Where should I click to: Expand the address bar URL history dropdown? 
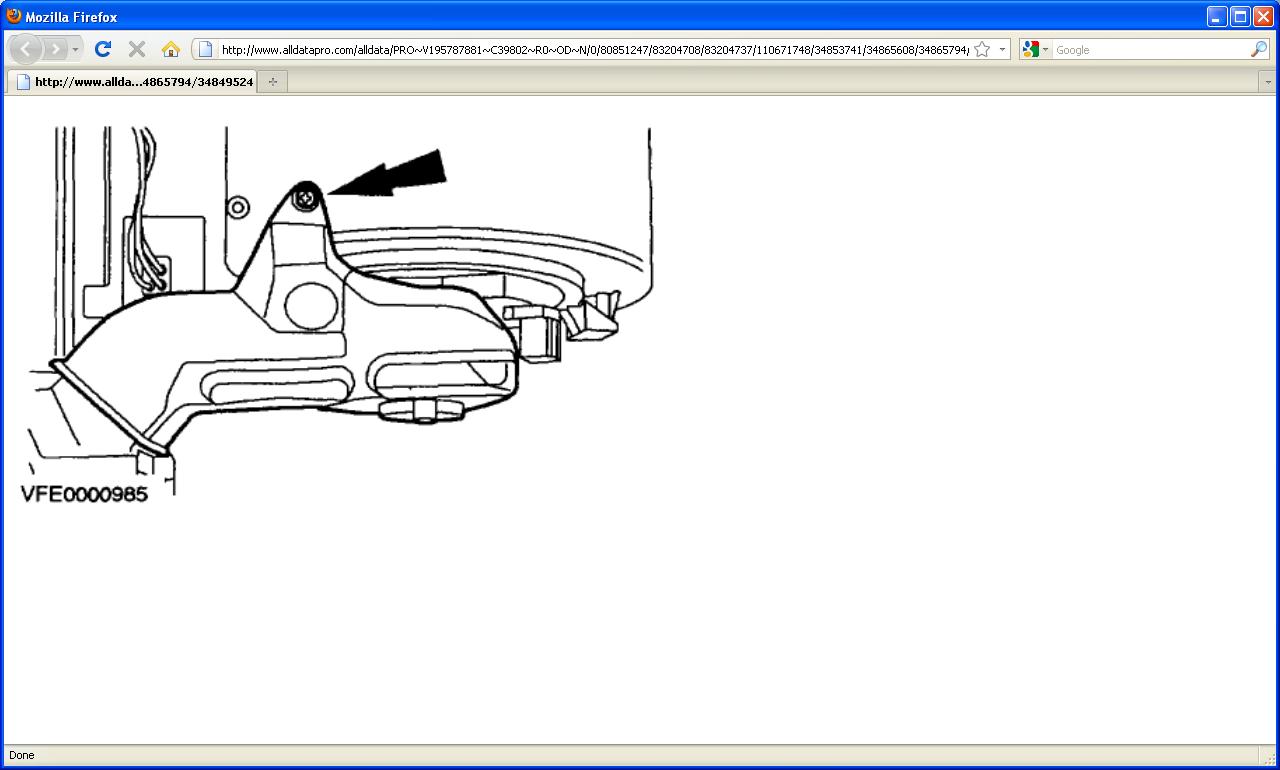[1002, 49]
